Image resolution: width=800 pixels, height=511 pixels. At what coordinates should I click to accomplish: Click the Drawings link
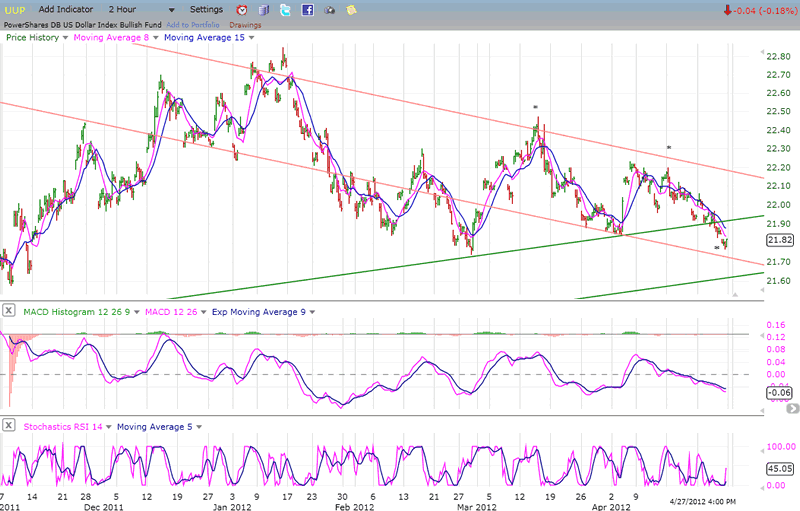[244, 23]
